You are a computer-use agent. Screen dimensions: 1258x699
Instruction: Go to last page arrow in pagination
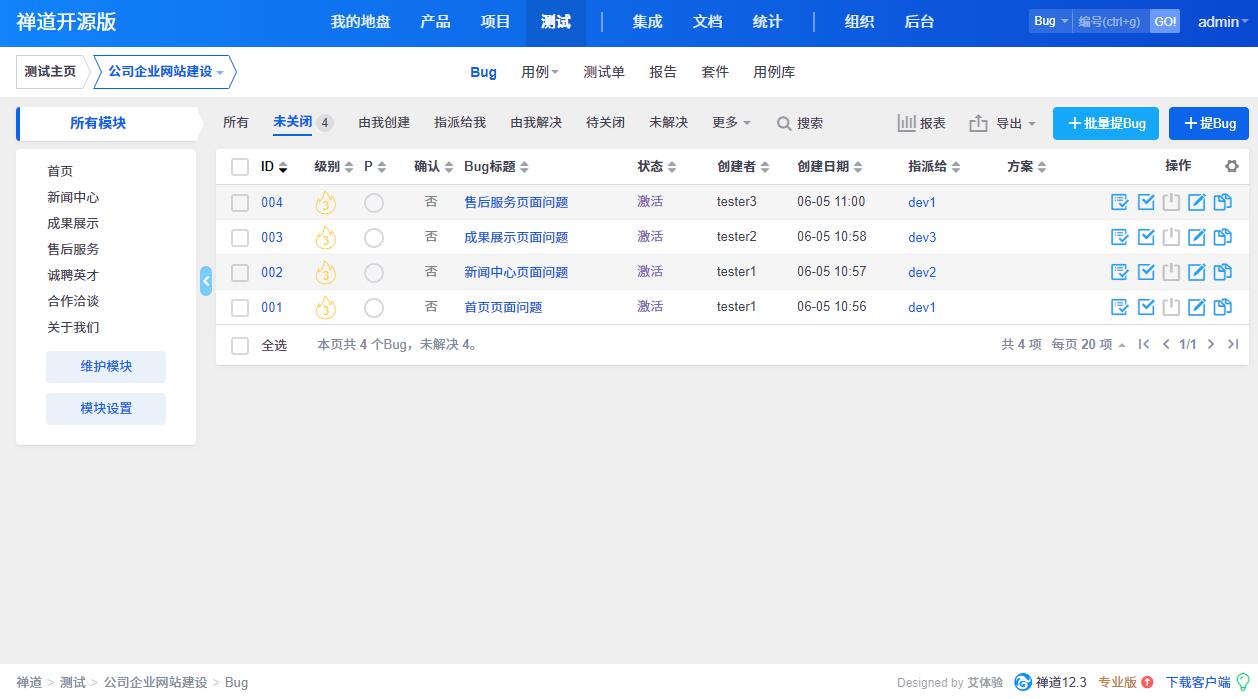(x=1233, y=344)
